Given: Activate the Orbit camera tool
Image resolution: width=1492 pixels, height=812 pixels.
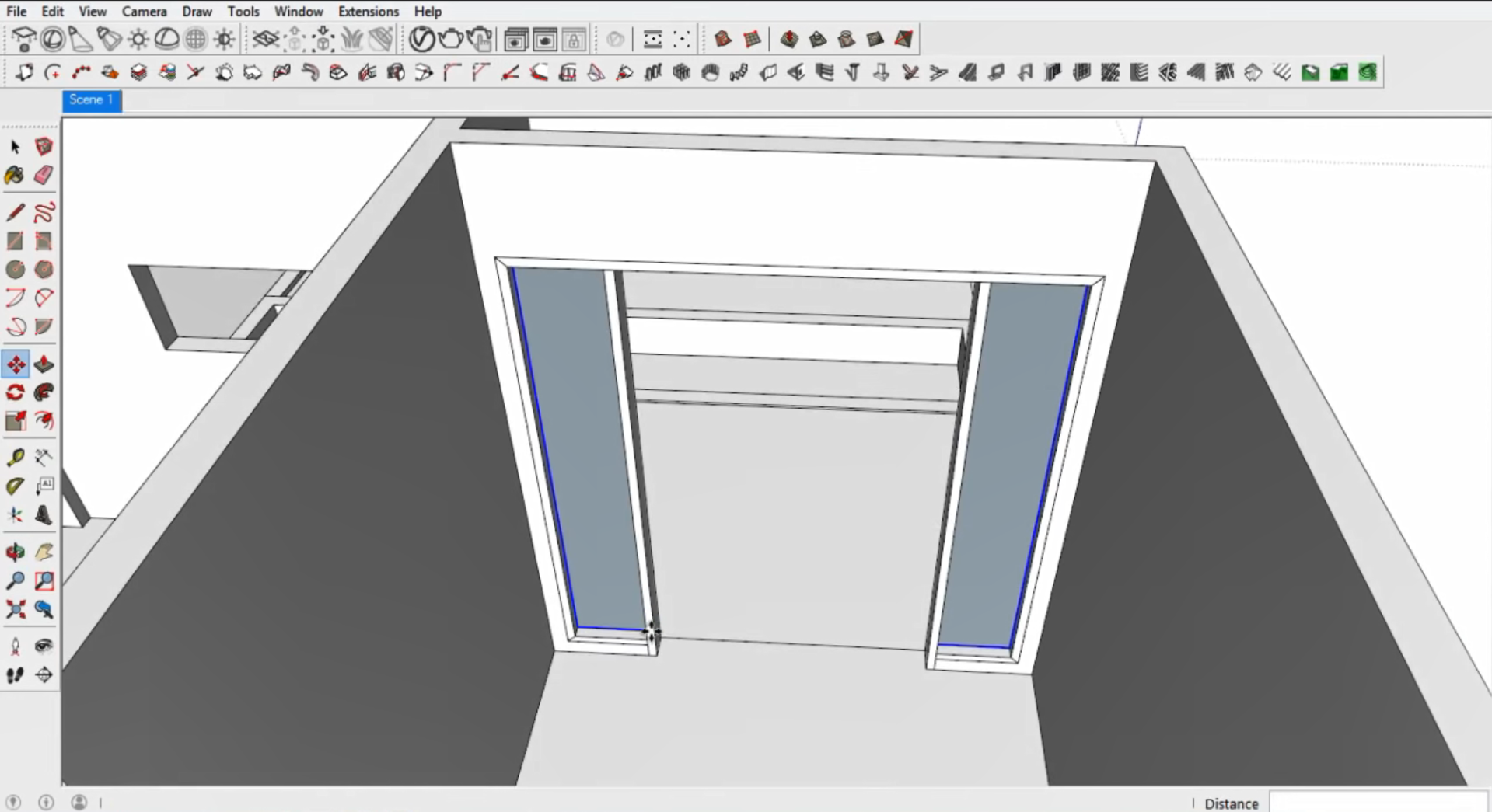Looking at the screenshot, I should click(15, 552).
